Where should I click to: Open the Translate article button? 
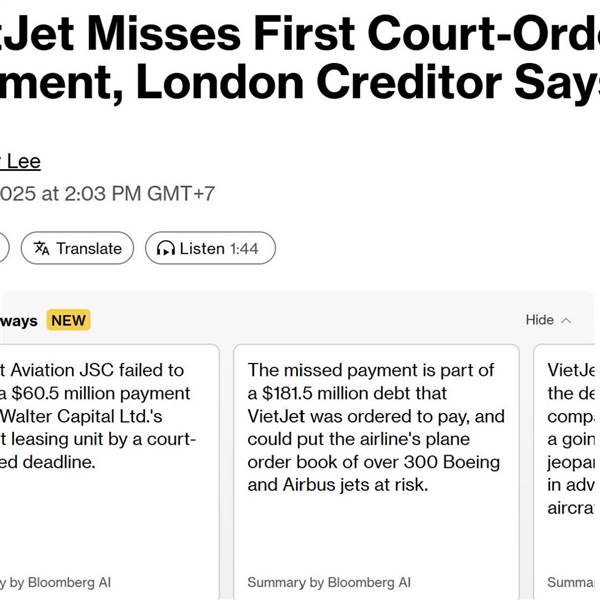coord(77,248)
